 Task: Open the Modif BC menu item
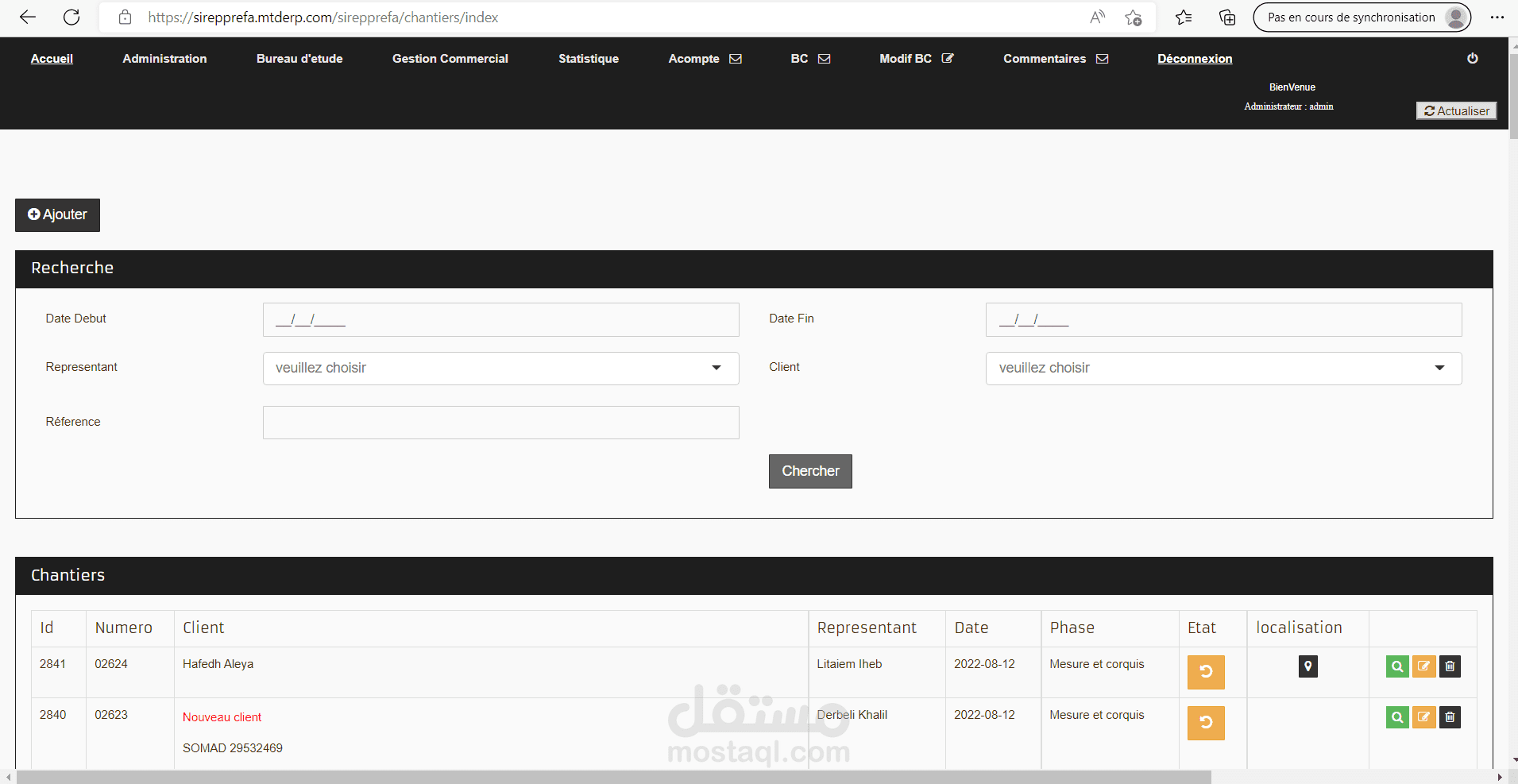tap(906, 59)
